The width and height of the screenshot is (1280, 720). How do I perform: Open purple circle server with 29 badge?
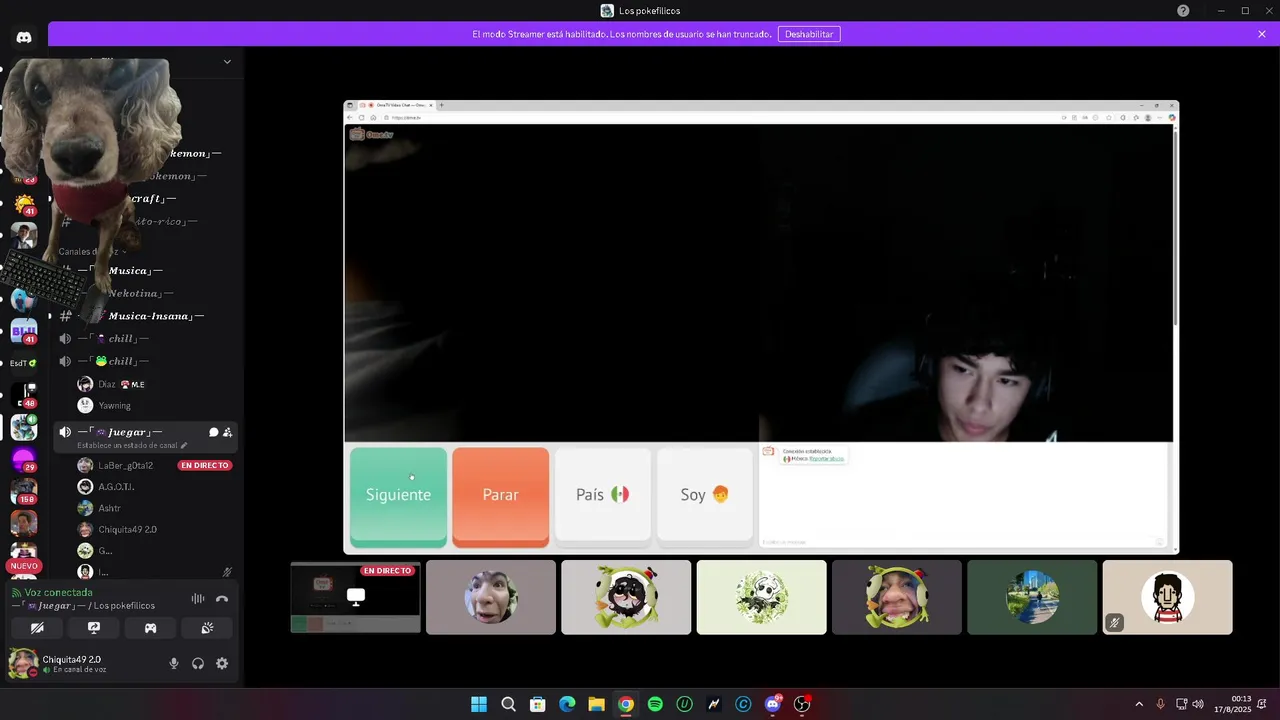(24, 460)
